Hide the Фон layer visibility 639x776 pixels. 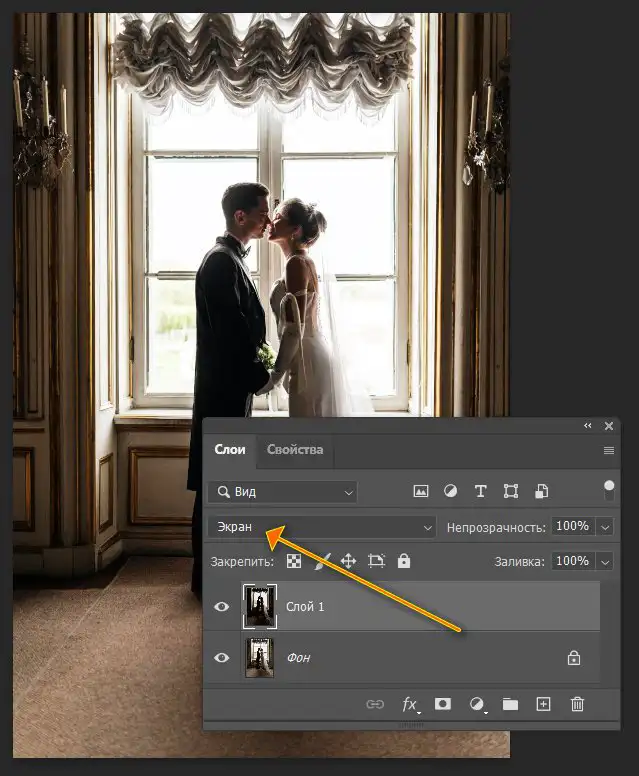click(221, 658)
